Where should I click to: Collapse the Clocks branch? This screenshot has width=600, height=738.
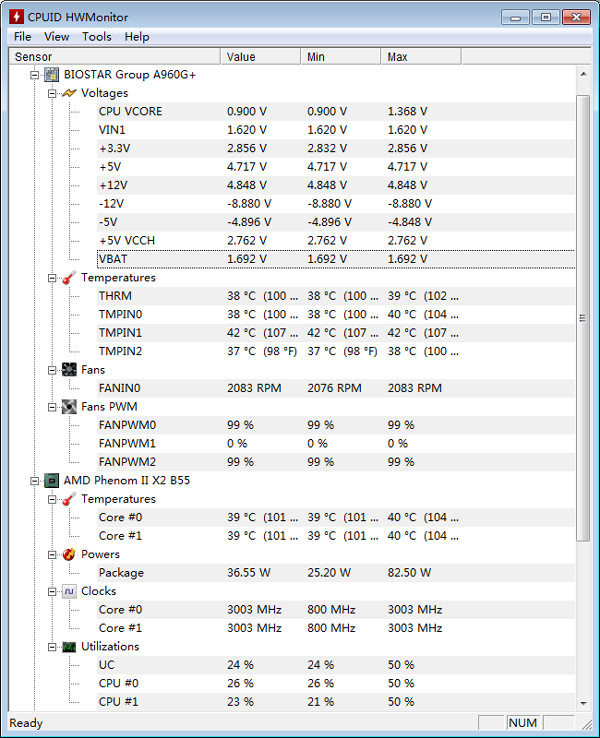point(52,592)
